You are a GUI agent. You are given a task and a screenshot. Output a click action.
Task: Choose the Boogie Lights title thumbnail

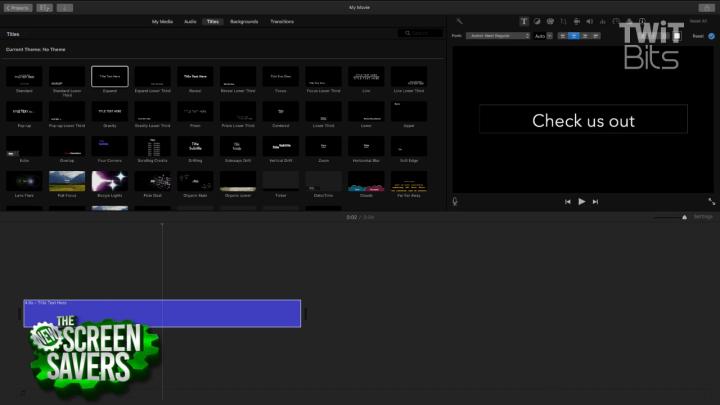point(109,181)
